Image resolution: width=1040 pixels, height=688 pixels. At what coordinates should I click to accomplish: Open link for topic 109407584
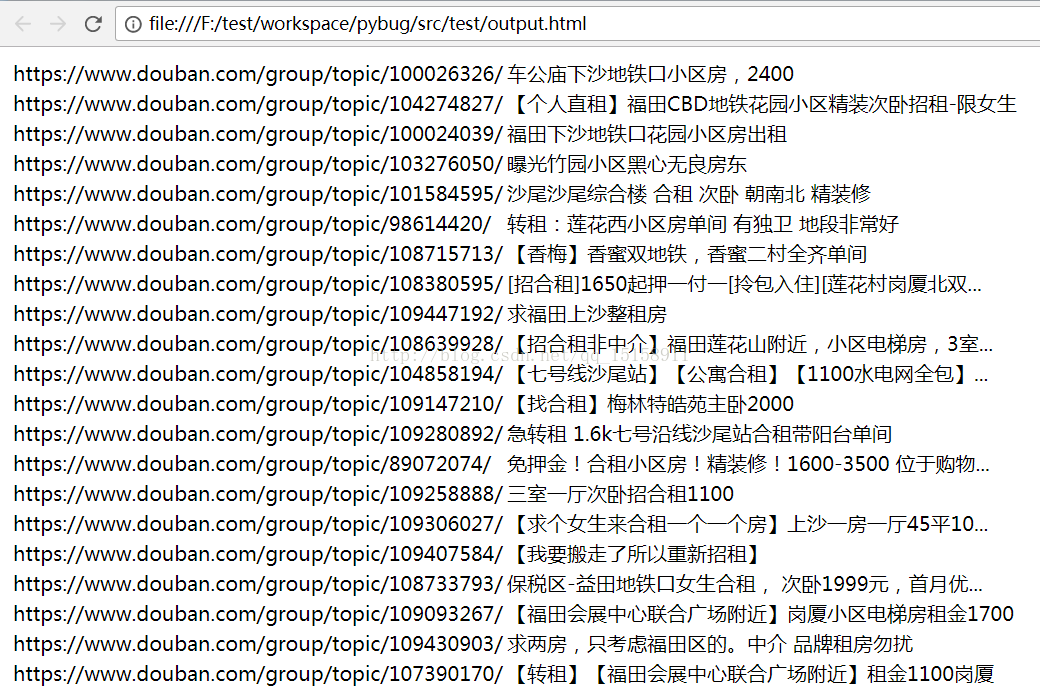(x=258, y=553)
